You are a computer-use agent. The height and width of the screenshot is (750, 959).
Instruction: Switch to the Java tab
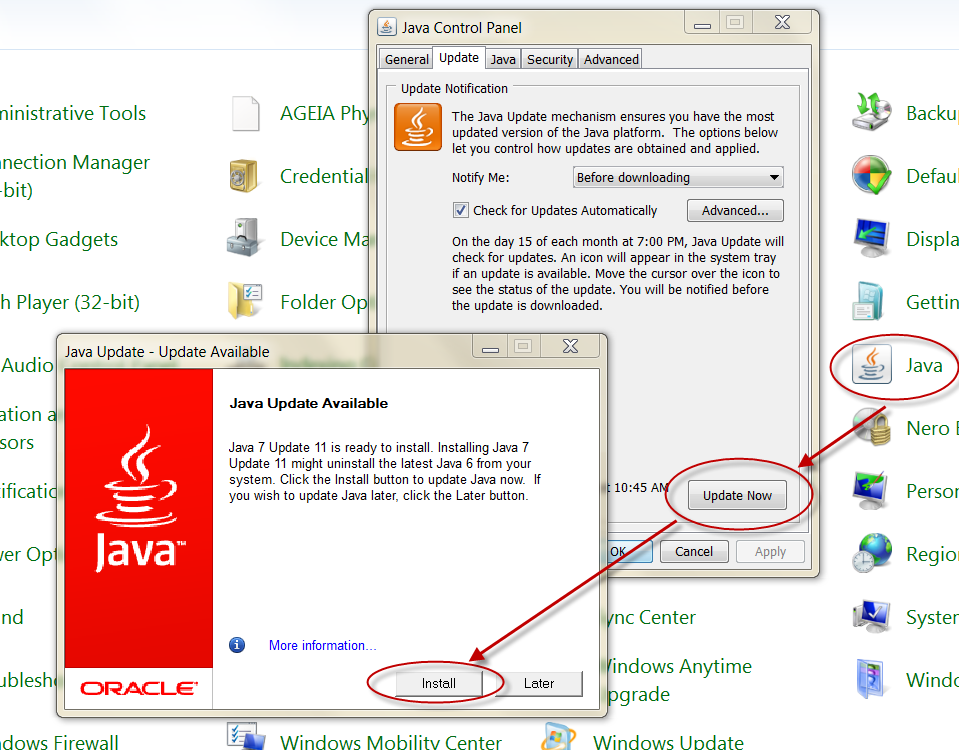503,59
